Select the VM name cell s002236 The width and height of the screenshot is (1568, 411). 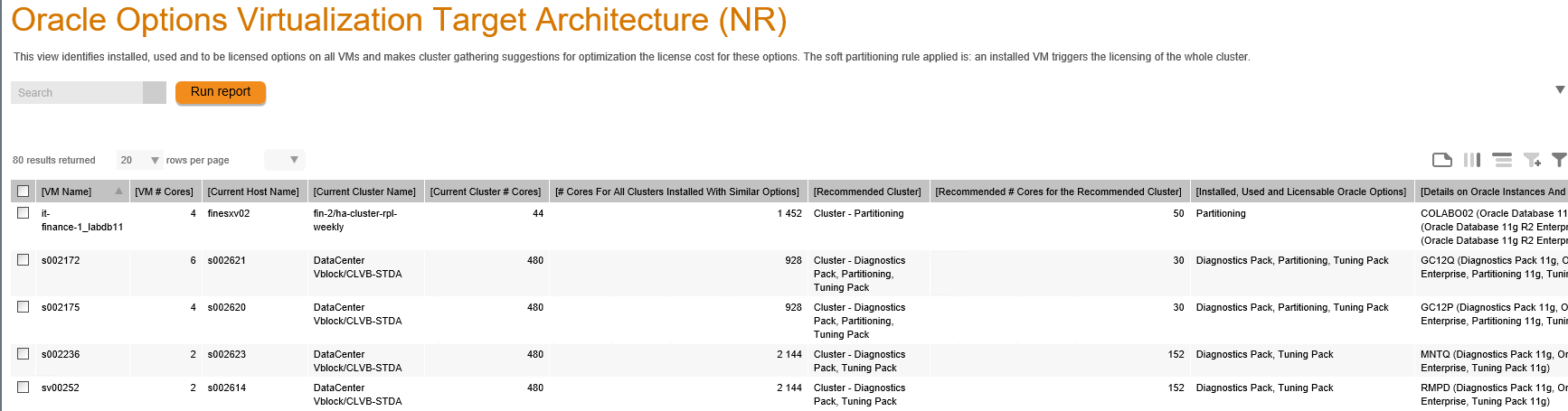coord(61,354)
